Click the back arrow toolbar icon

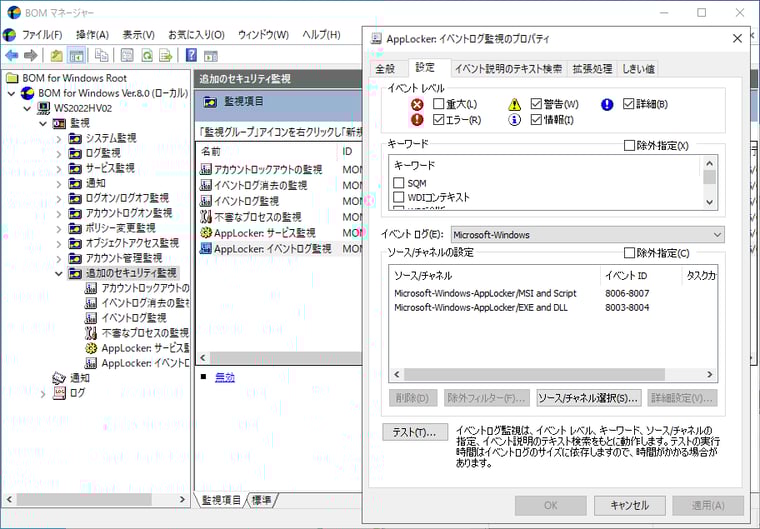pyautogui.click(x=12, y=55)
